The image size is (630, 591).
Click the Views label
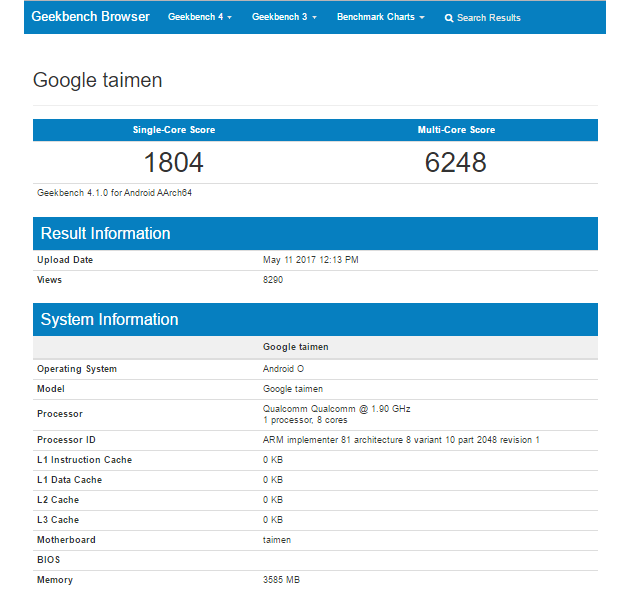pos(49,280)
